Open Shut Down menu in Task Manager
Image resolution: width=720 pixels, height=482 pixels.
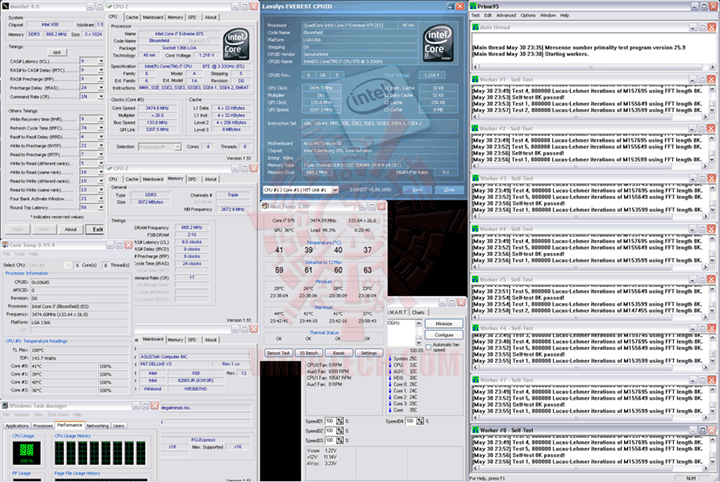pyautogui.click(x=58, y=415)
